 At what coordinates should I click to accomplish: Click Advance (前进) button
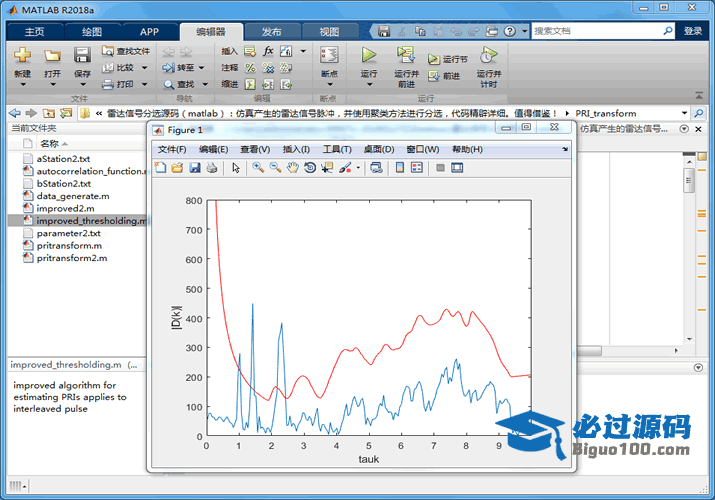point(444,76)
